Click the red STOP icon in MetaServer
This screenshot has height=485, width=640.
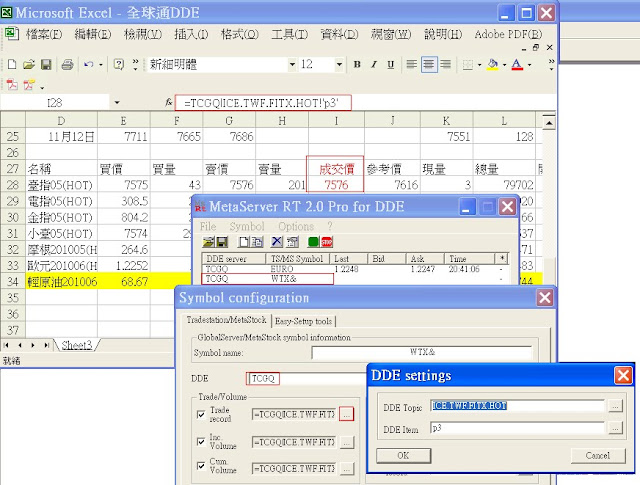[x=327, y=242]
